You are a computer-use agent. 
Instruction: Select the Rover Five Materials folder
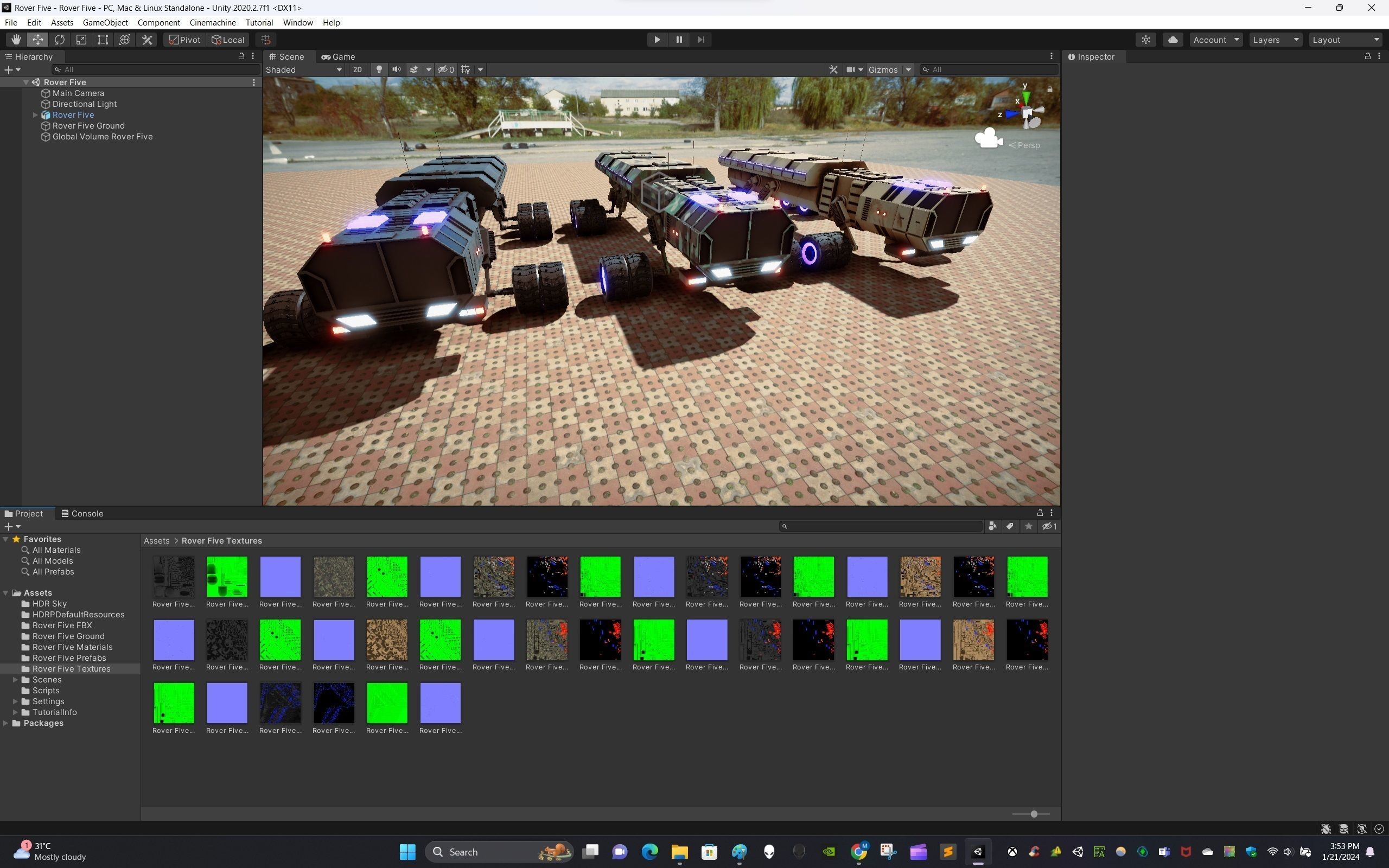coord(72,647)
